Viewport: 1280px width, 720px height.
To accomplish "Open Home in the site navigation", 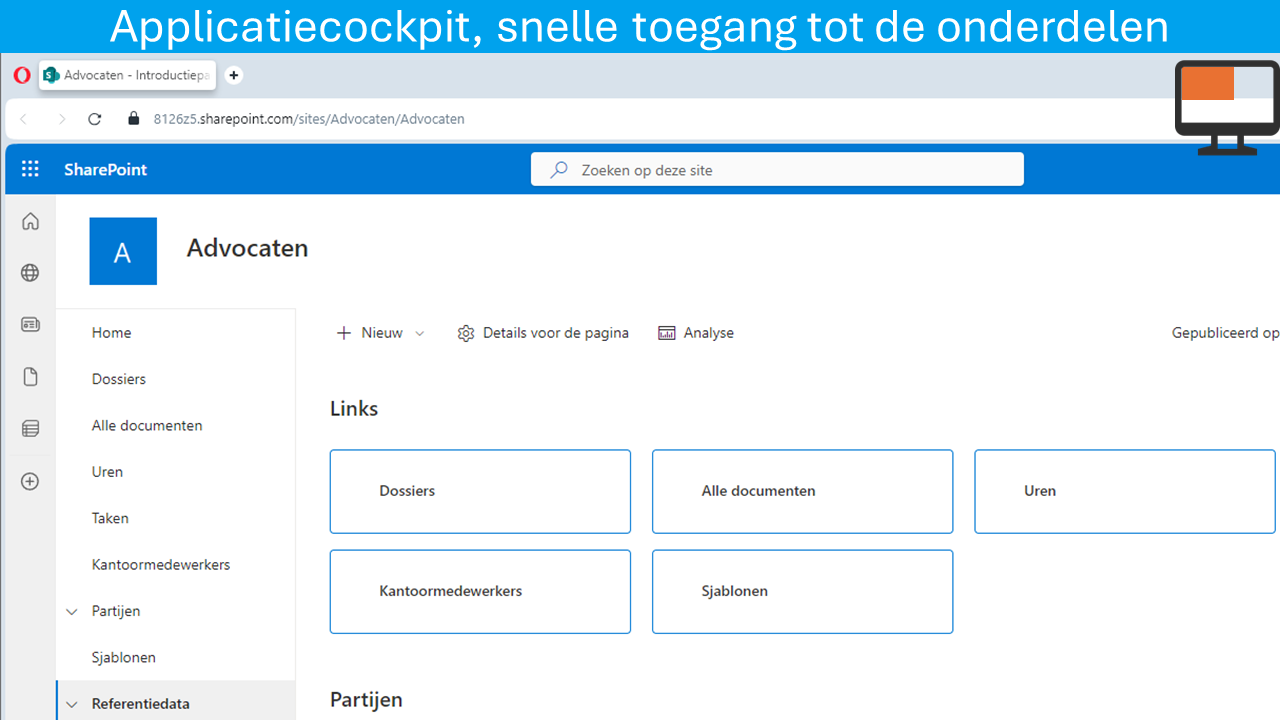I will coord(111,333).
